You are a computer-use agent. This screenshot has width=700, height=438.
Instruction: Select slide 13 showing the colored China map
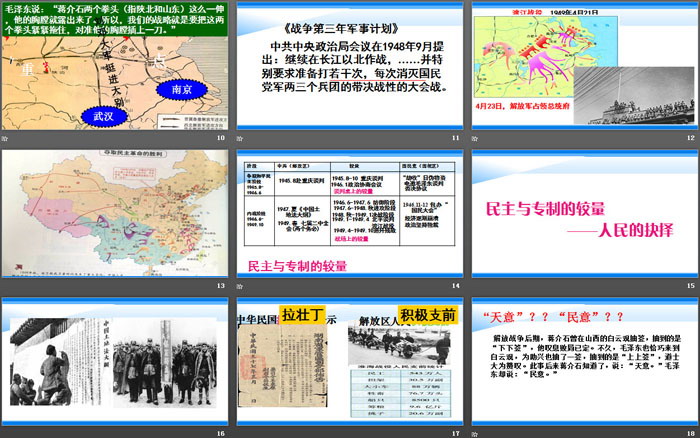point(115,213)
